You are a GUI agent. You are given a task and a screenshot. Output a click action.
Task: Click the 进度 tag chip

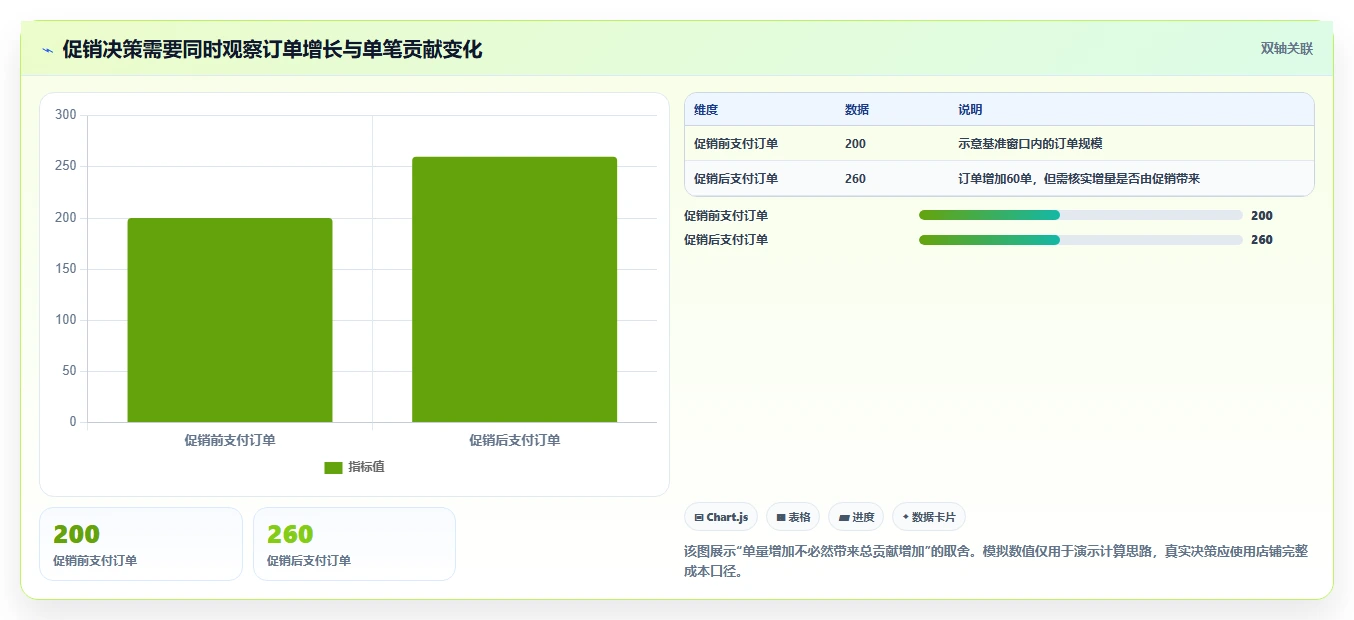click(856, 517)
